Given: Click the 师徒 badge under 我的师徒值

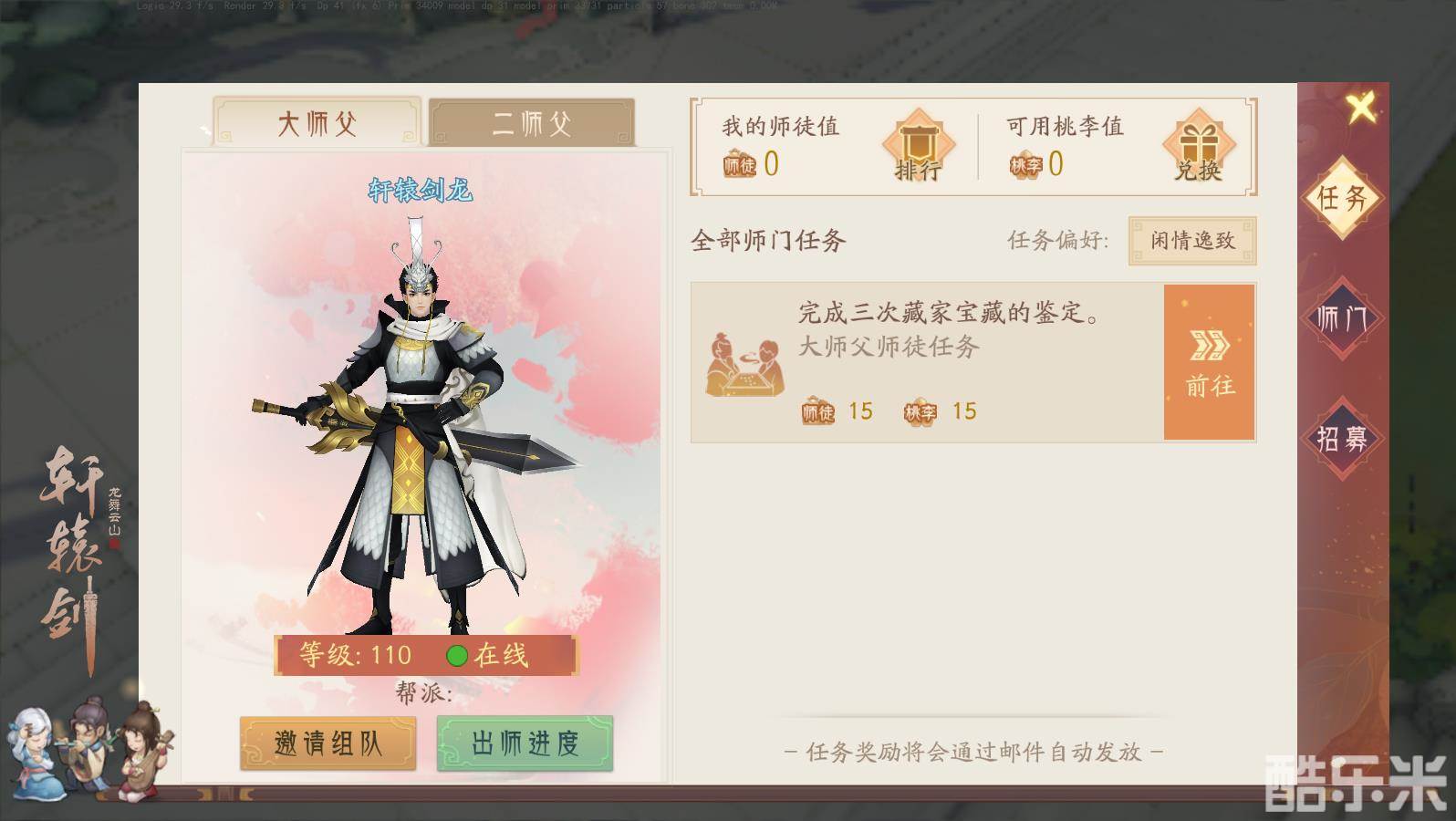Looking at the screenshot, I should (x=740, y=165).
